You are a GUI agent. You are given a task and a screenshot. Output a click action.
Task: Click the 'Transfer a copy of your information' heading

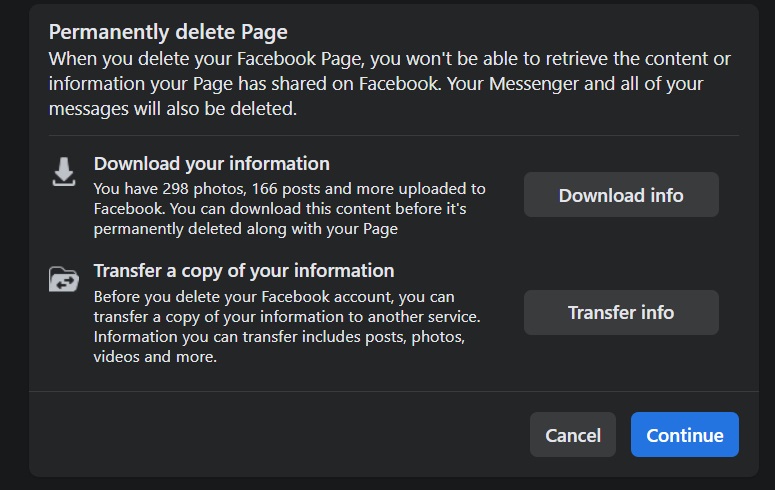coord(244,271)
